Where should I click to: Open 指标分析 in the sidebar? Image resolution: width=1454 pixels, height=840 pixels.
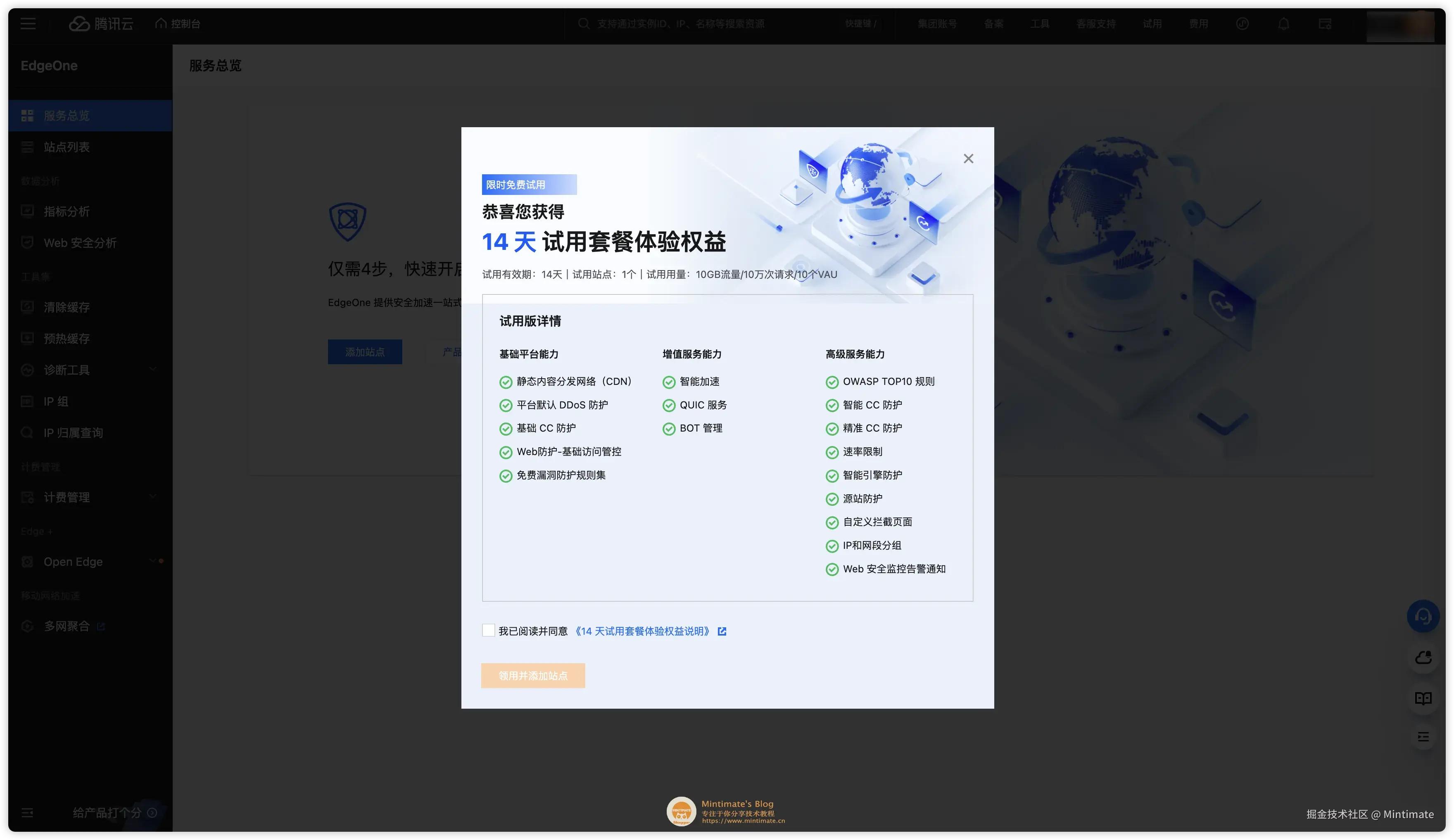click(x=90, y=211)
